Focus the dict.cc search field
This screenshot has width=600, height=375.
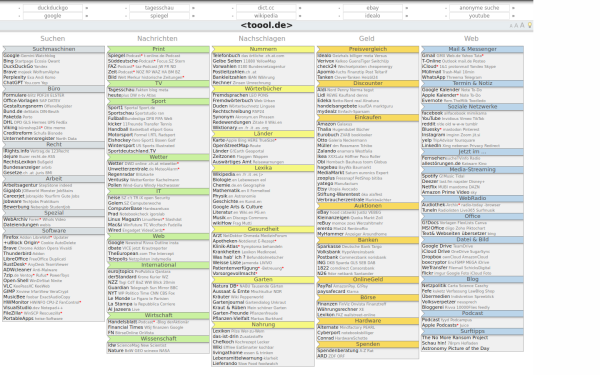point(266,8)
